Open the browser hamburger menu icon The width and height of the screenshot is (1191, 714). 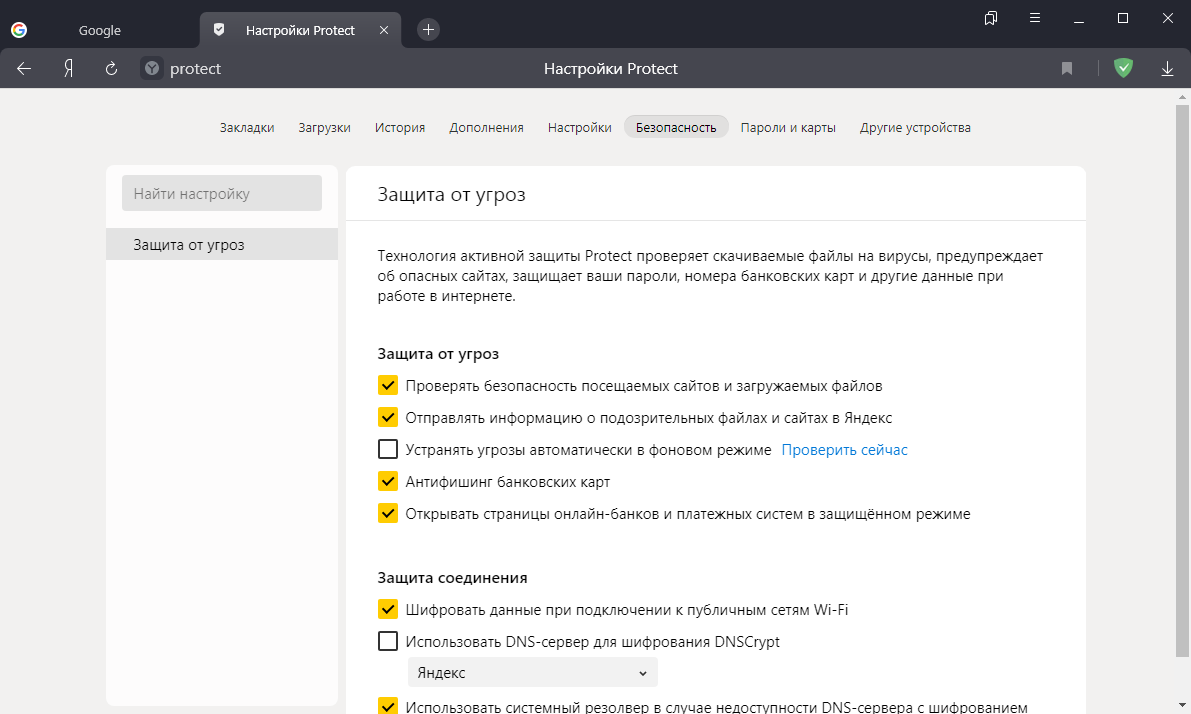[x=1036, y=18]
